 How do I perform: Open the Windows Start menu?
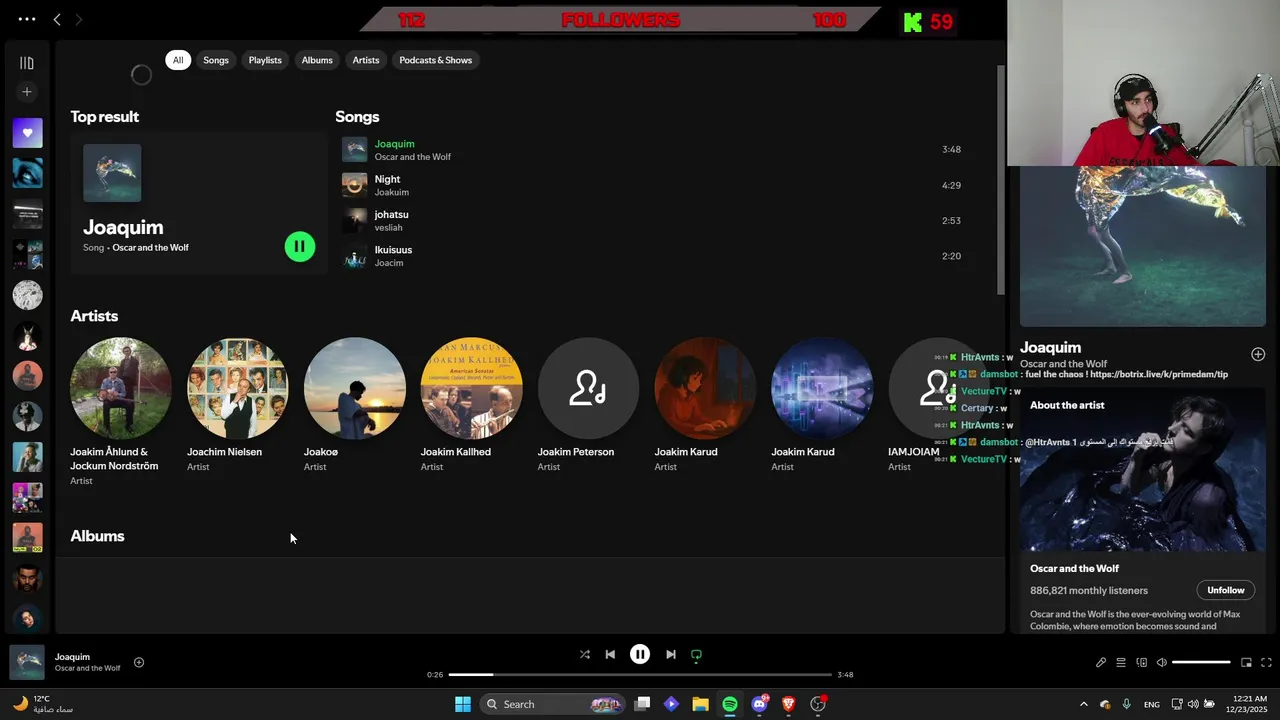tap(463, 704)
